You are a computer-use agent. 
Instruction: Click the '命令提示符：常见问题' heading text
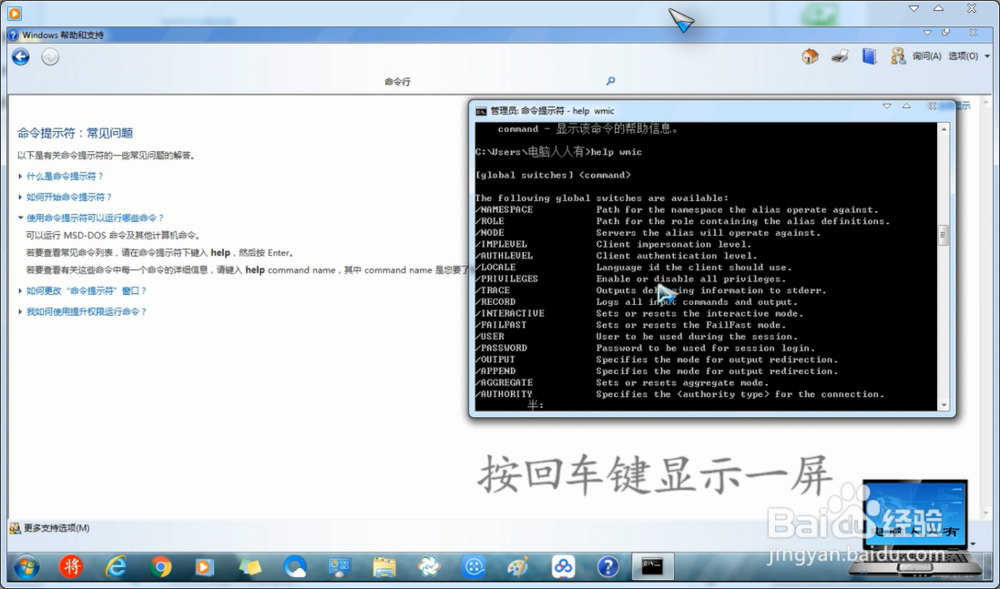pyautogui.click(x=75, y=133)
